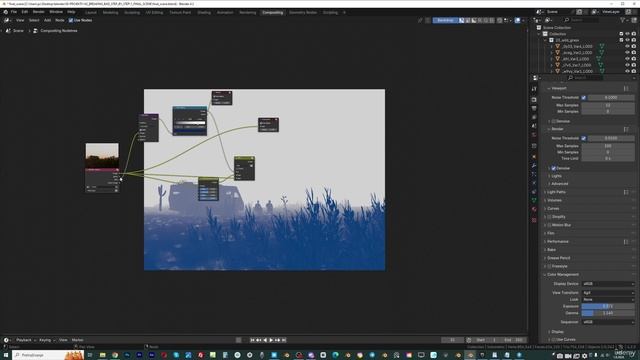Open the Particles properties tab icon
The height and width of the screenshot is (360, 640).
[x=534, y=174]
